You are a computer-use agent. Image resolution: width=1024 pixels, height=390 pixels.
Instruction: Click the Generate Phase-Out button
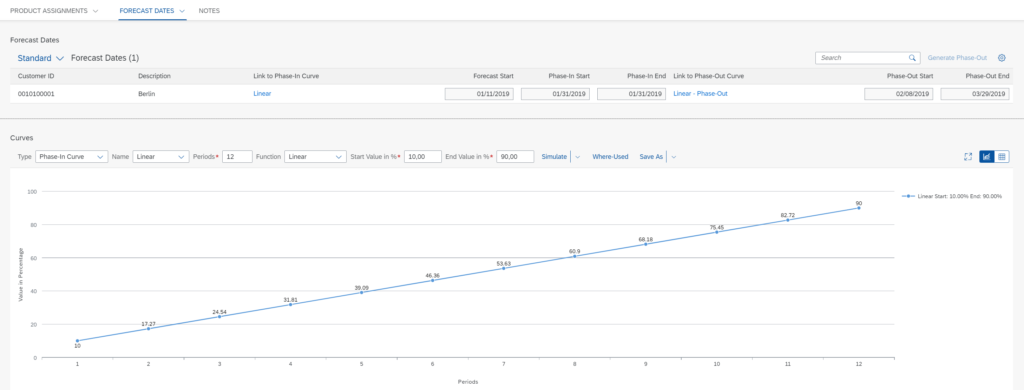(x=957, y=57)
